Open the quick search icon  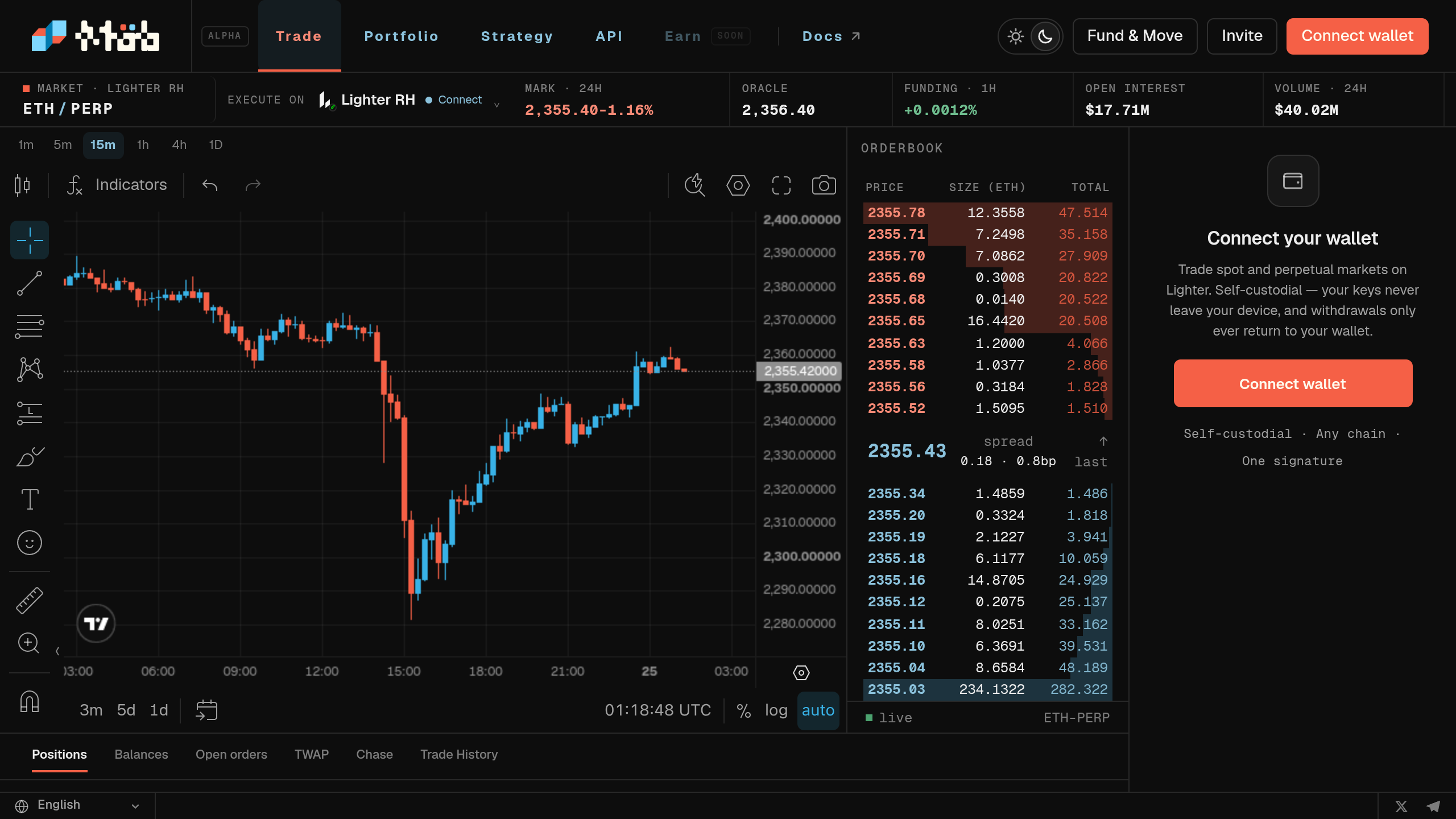694,185
